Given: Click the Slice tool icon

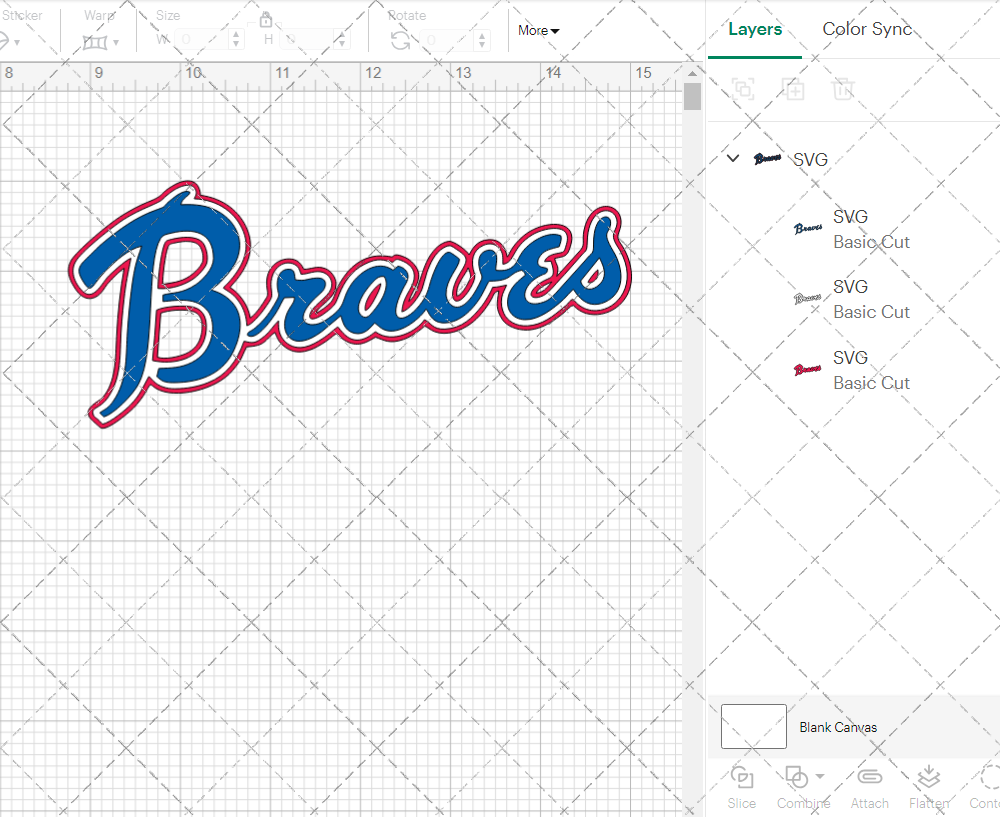Looking at the screenshot, I should [742, 777].
